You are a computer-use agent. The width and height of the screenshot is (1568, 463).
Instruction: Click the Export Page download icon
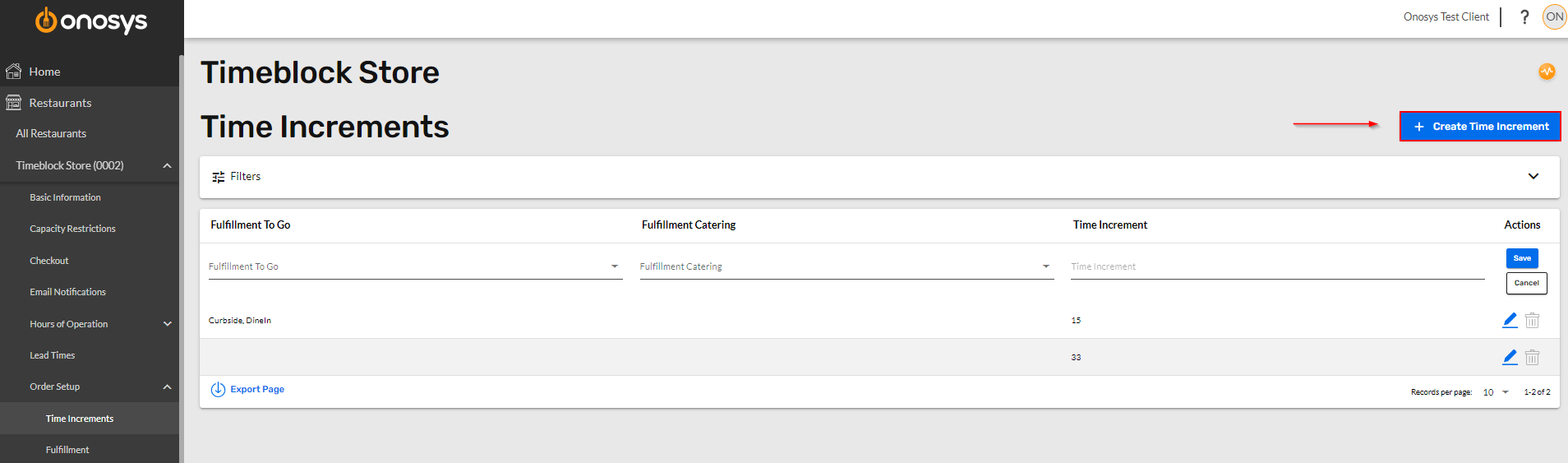pos(218,390)
